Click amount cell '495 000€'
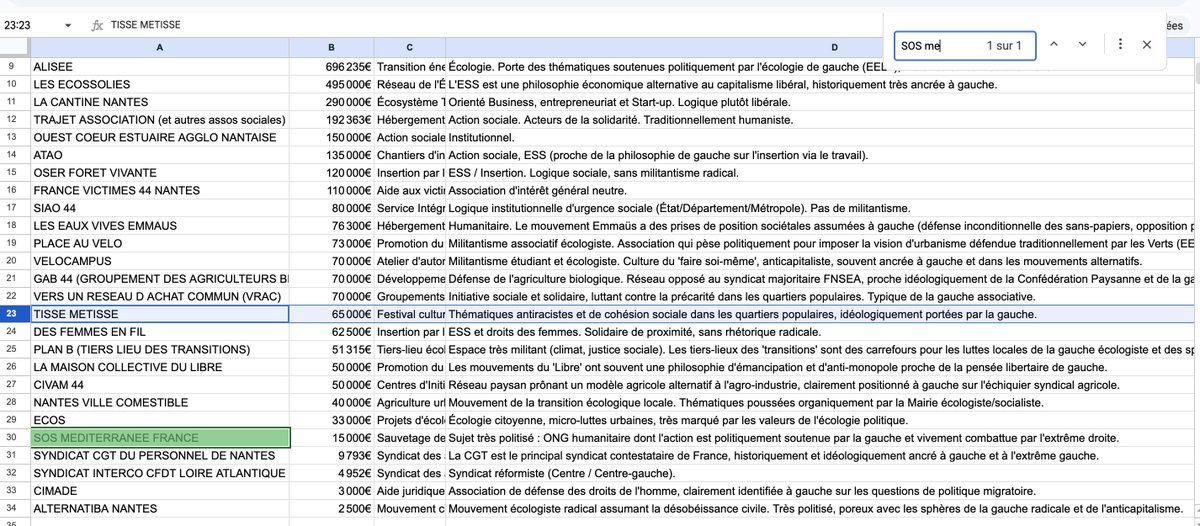1200x526 pixels. click(x=332, y=84)
